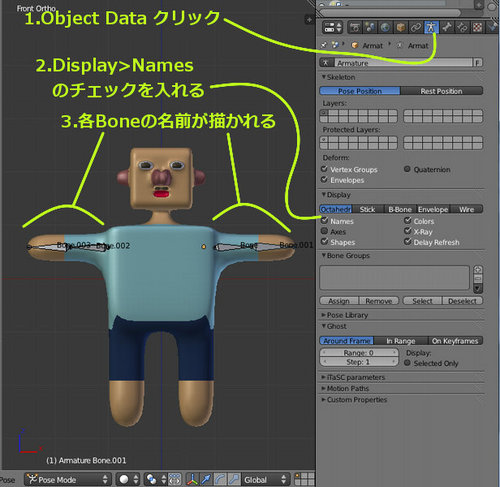Select the Object Data armature icon
Image resolution: width=500 pixels, height=487 pixels.
pyautogui.click(x=431, y=28)
